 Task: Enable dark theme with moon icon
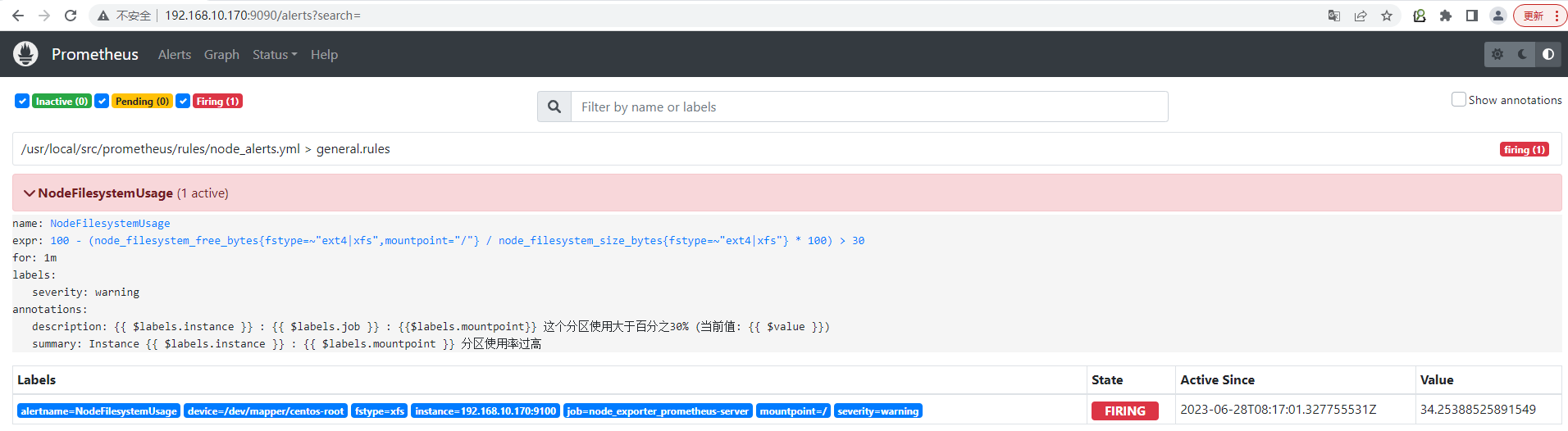coord(1523,54)
